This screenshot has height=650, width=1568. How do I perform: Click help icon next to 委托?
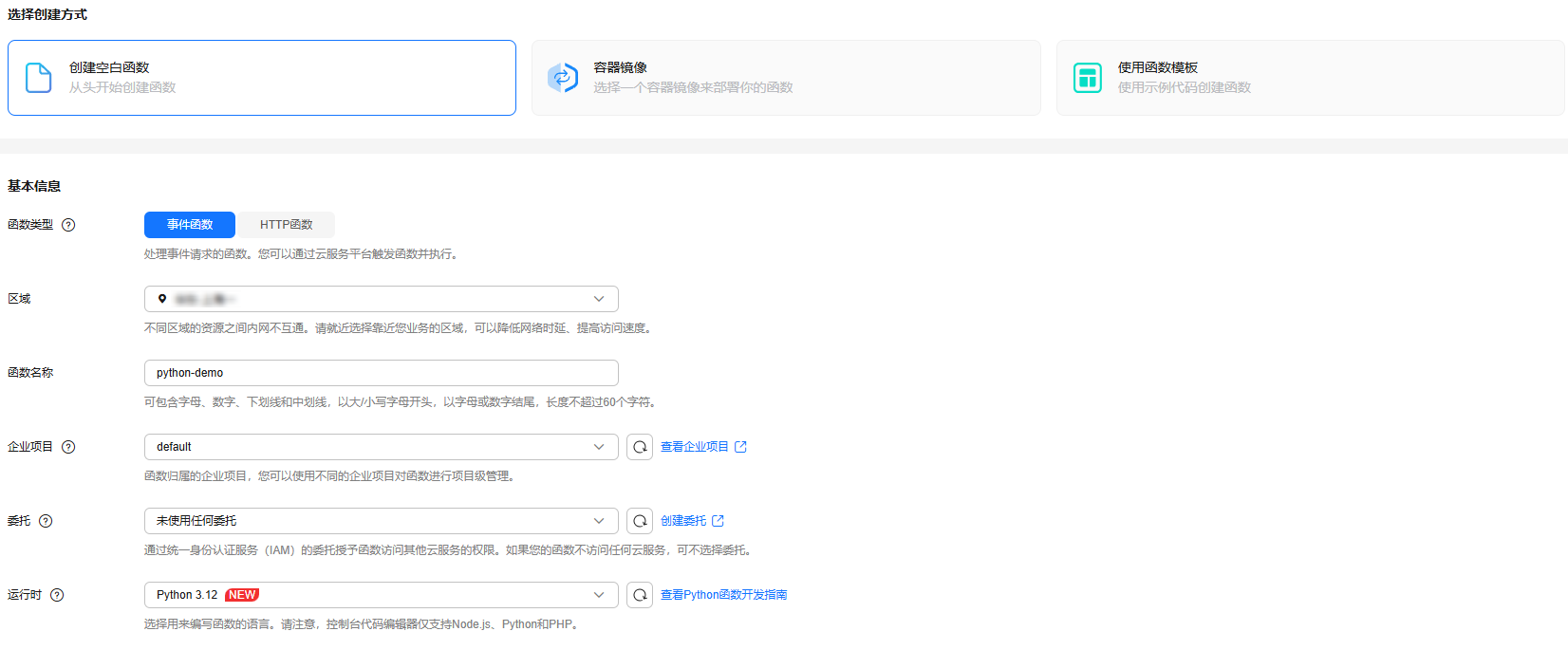[x=46, y=521]
